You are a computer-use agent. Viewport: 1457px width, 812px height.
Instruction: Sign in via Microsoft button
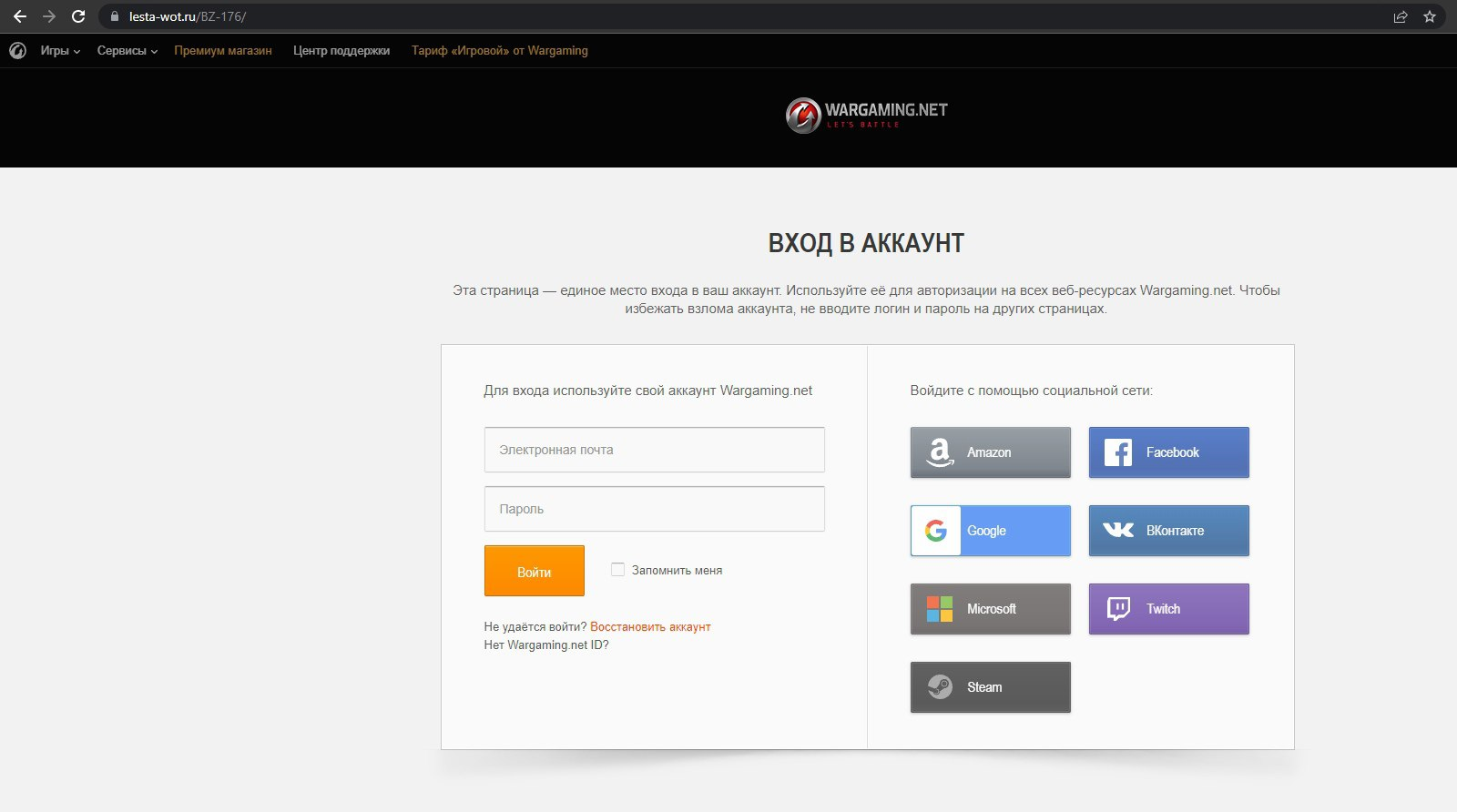990,609
